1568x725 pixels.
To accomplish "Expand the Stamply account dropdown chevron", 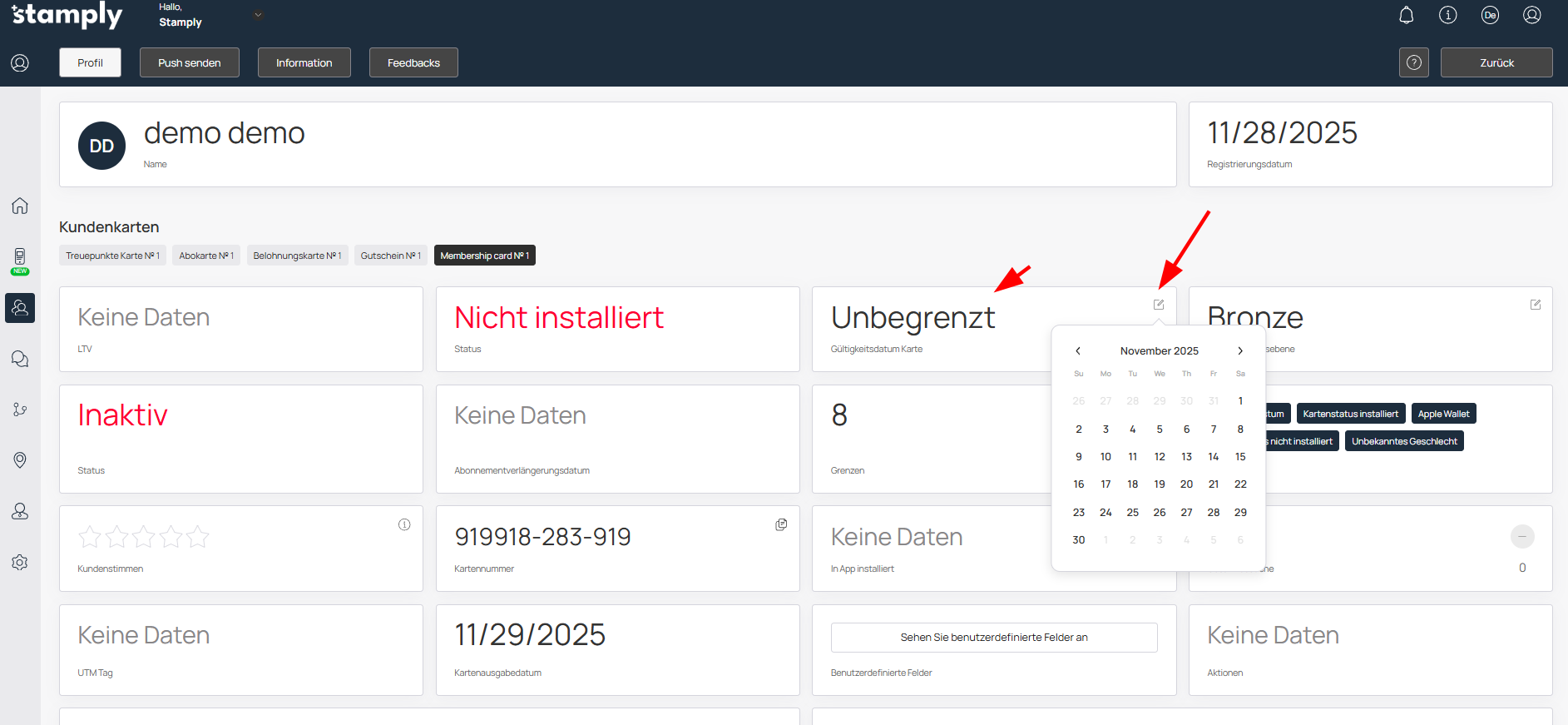I will [258, 15].
